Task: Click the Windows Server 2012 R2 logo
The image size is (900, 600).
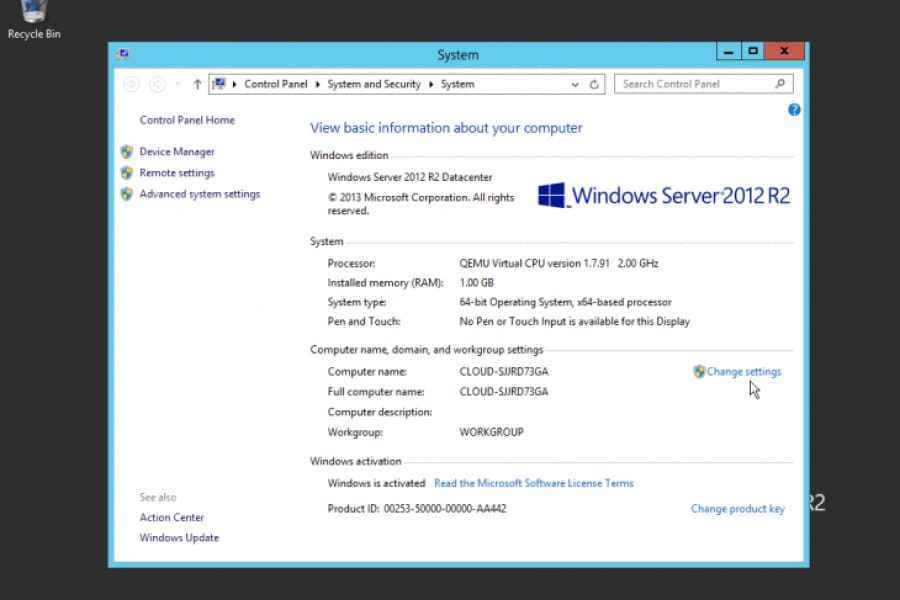Action: point(664,196)
